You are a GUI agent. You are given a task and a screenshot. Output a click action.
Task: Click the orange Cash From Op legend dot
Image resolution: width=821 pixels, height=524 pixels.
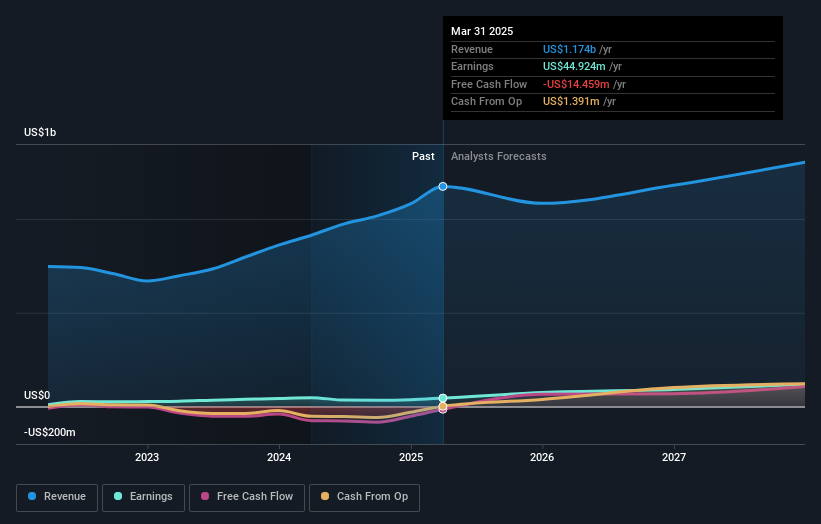[325, 496]
